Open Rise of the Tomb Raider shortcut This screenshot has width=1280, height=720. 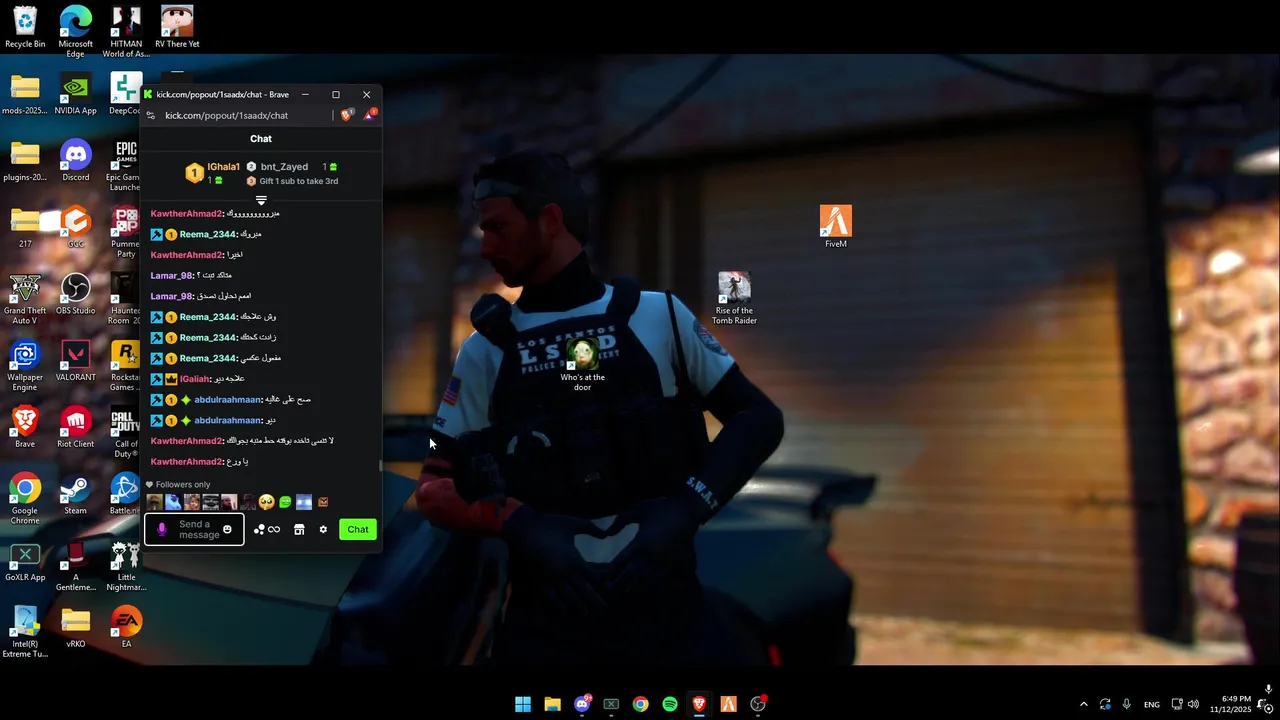(734, 298)
